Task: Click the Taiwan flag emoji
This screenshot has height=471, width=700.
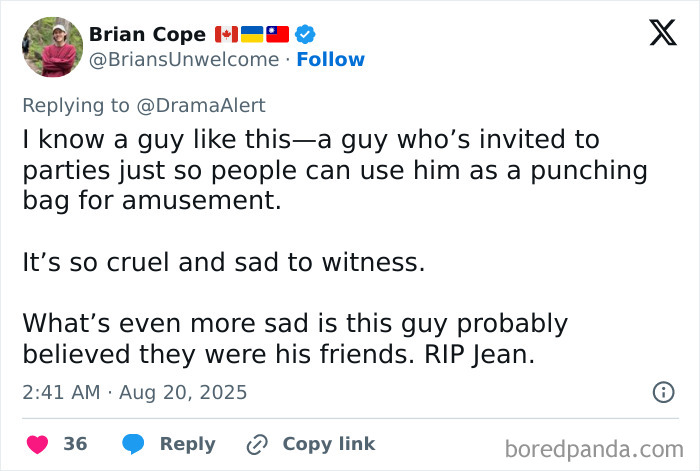Action: coord(278,34)
